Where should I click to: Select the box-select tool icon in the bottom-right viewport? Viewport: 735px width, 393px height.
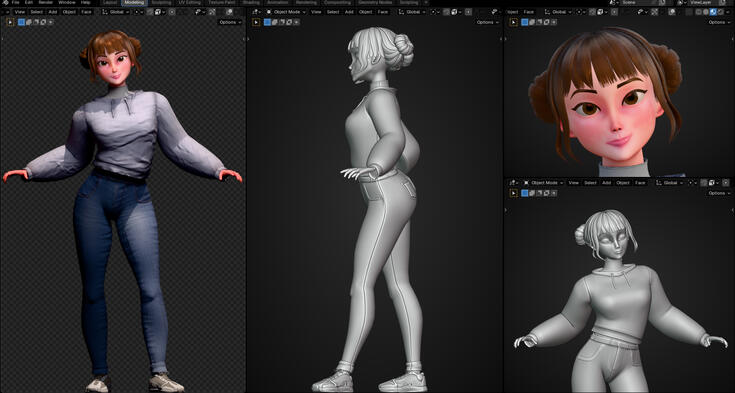point(513,193)
